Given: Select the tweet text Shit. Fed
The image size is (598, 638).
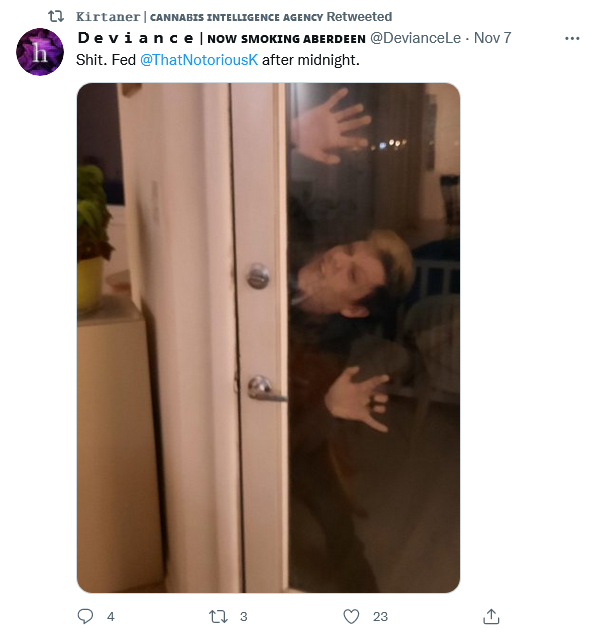Looking at the screenshot, I should (106, 60).
